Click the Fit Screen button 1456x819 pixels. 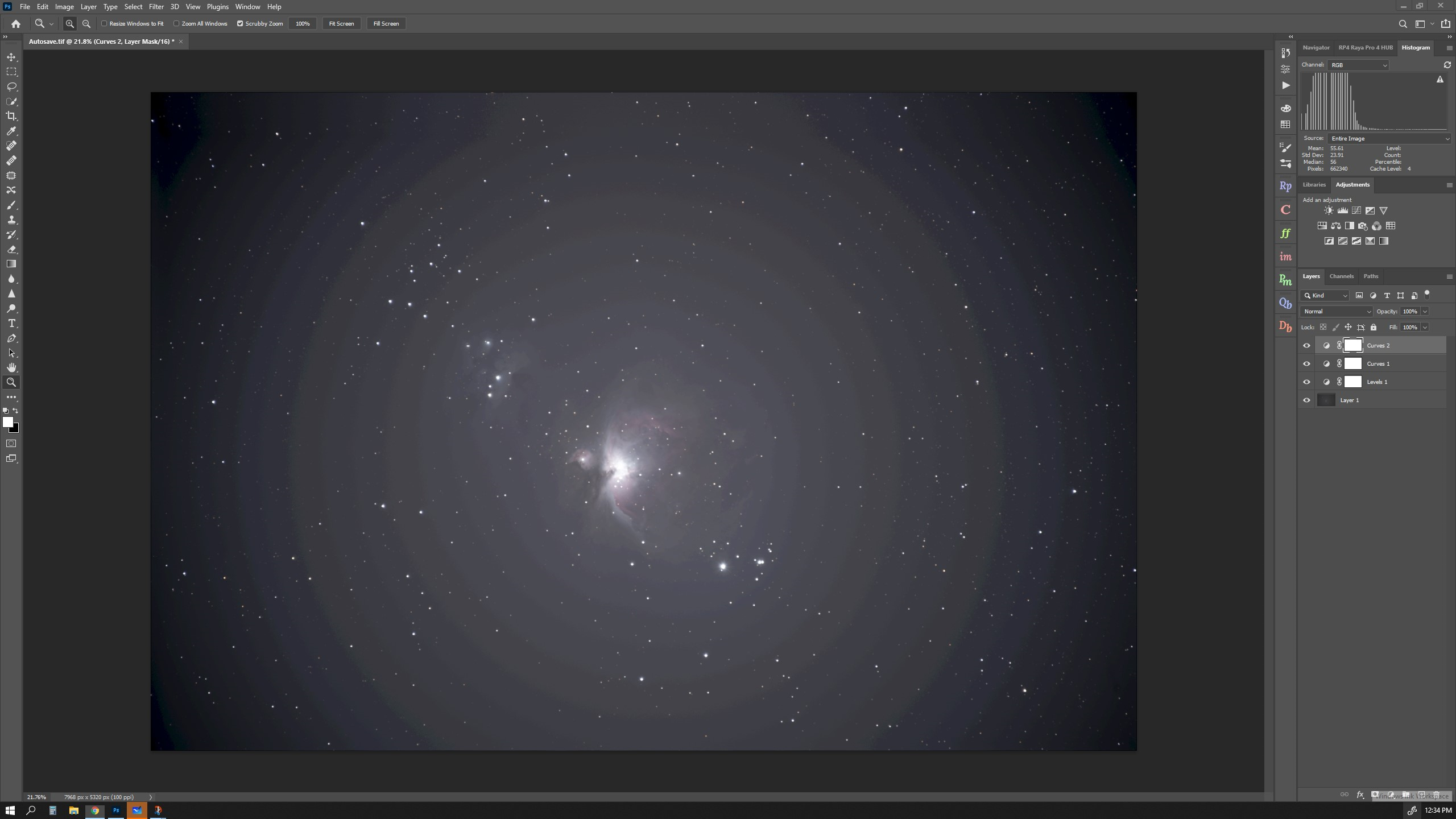341,23
